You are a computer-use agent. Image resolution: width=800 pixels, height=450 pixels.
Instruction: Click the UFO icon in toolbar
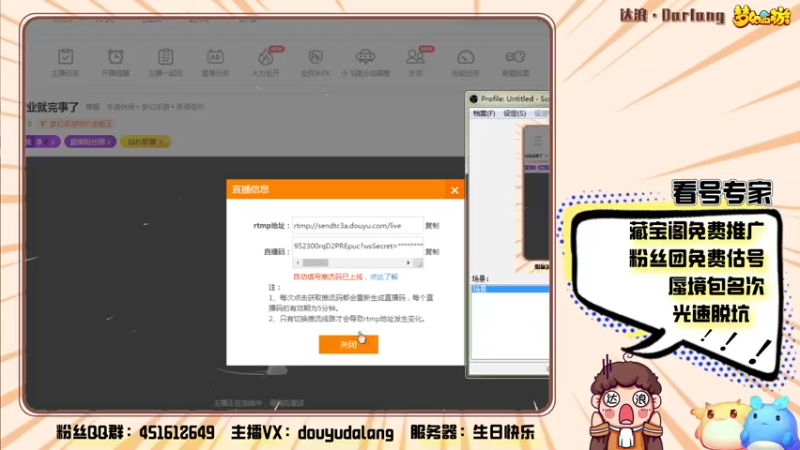point(365,57)
